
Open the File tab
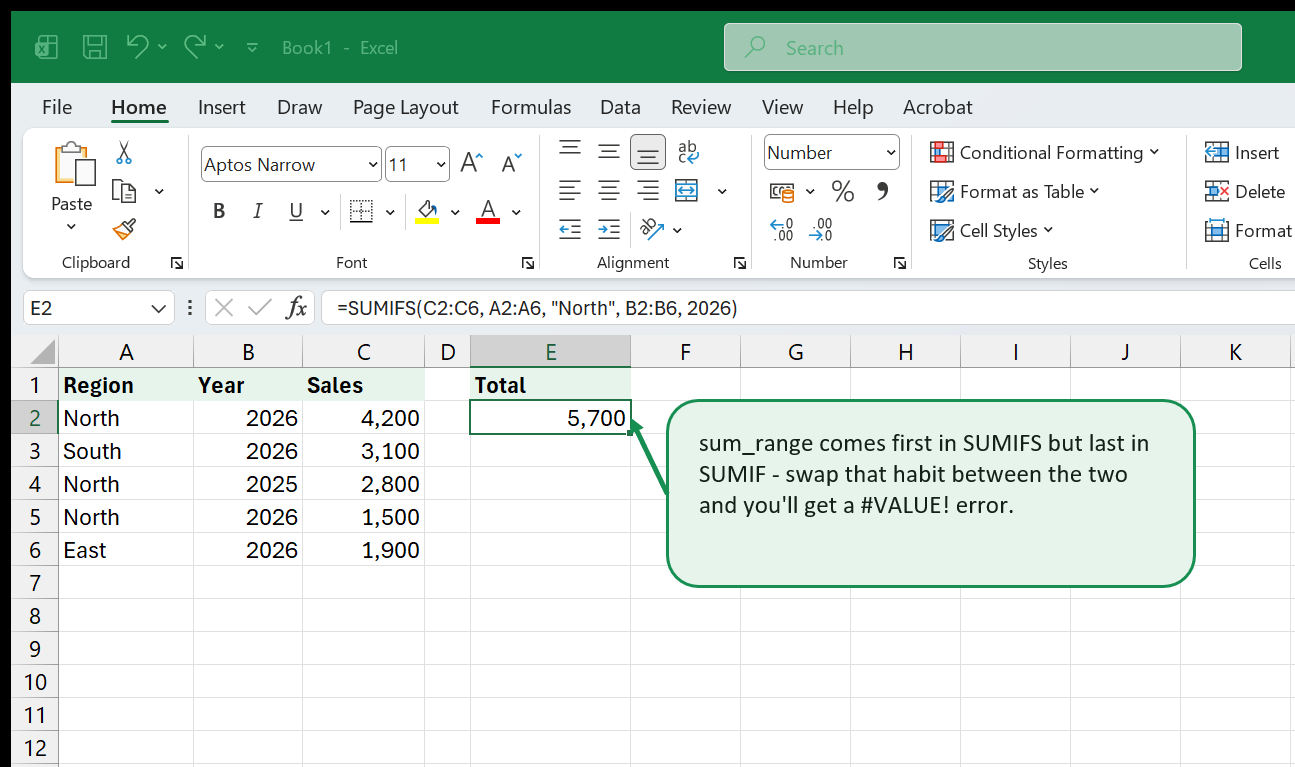(x=57, y=107)
